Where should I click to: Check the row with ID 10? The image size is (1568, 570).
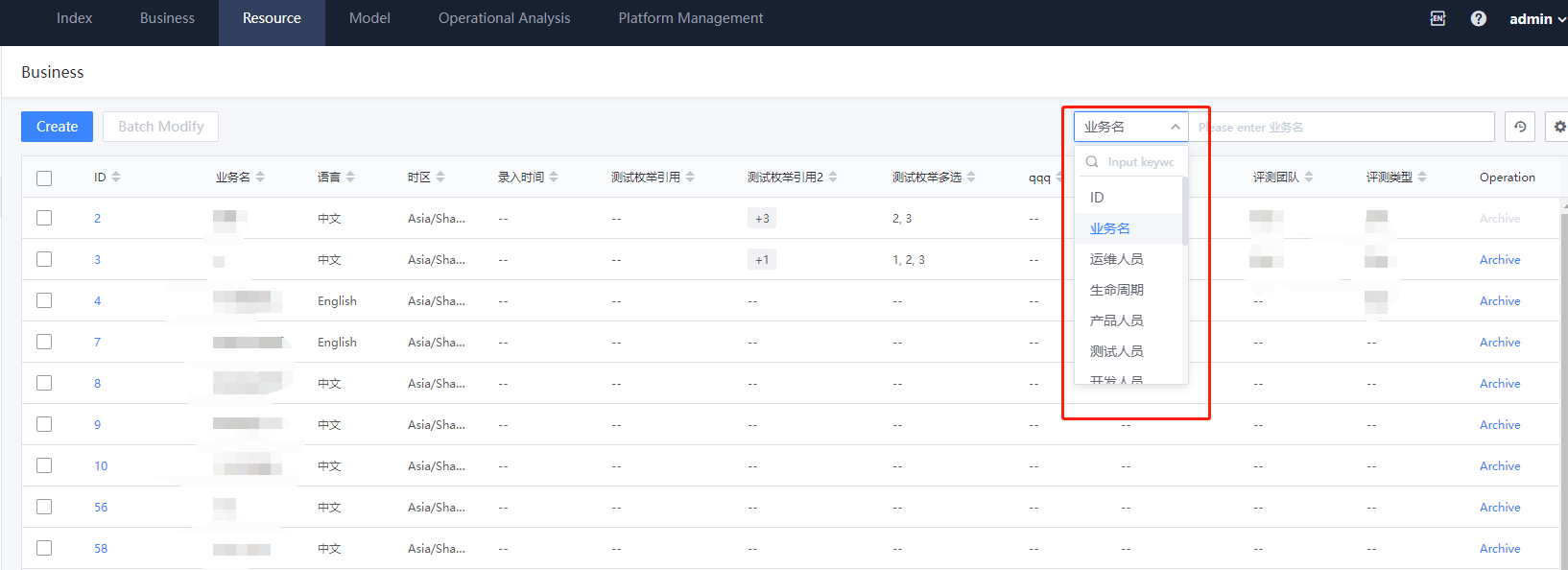44,465
